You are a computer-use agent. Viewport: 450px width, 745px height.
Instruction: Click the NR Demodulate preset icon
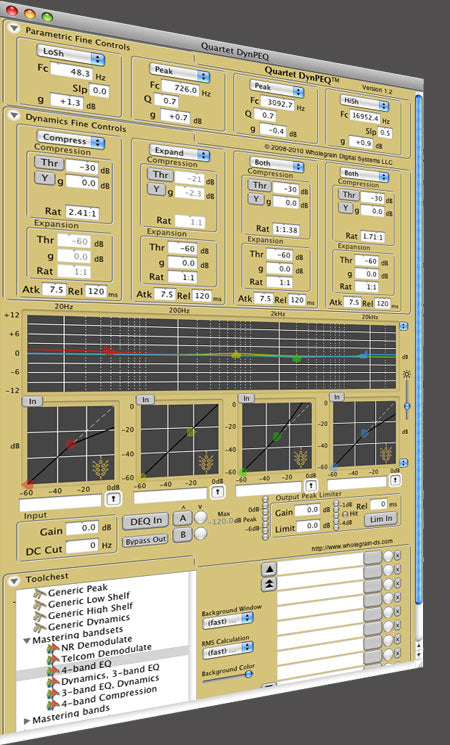pyautogui.click(x=53, y=649)
